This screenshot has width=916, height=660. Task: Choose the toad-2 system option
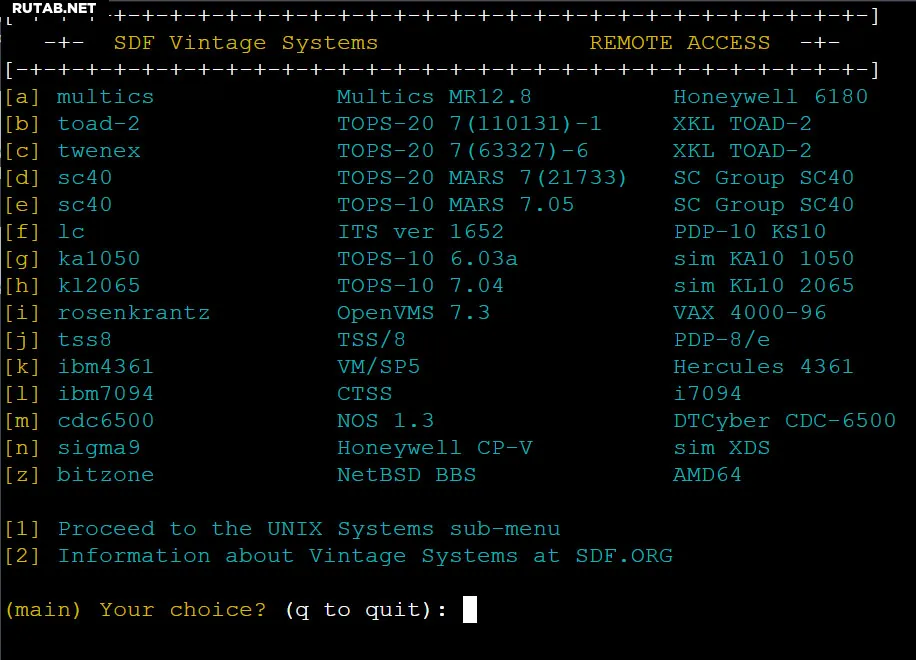98,124
